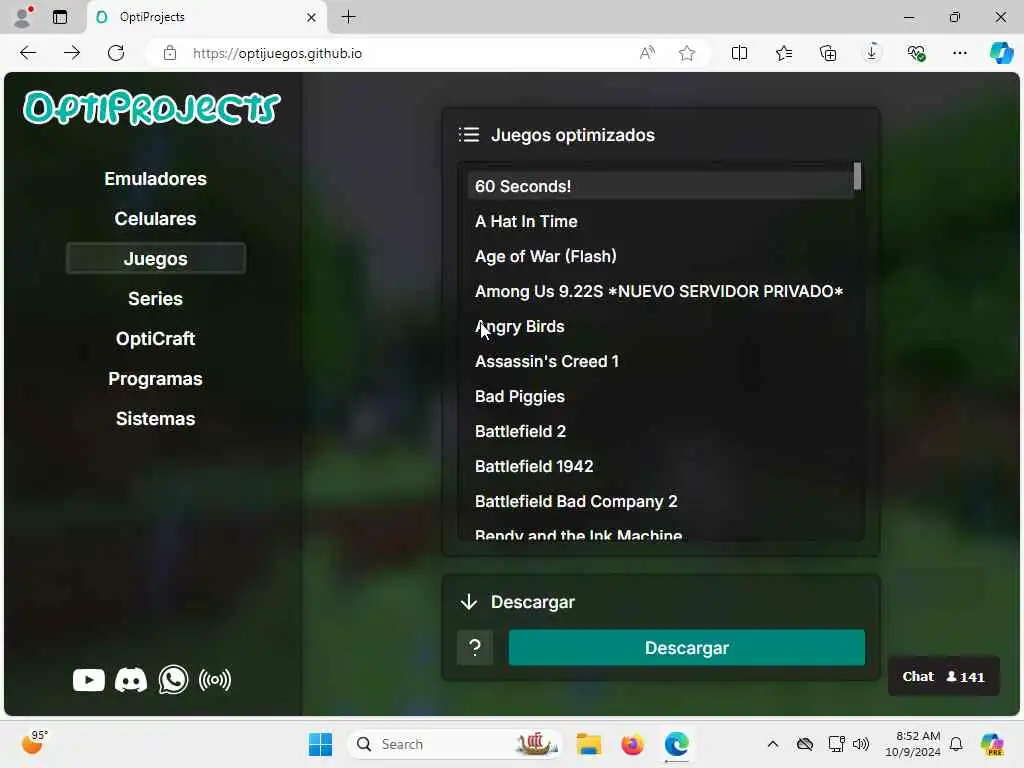Select Age of War (Flash)
The width and height of the screenshot is (1024, 768).
(660, 256)
